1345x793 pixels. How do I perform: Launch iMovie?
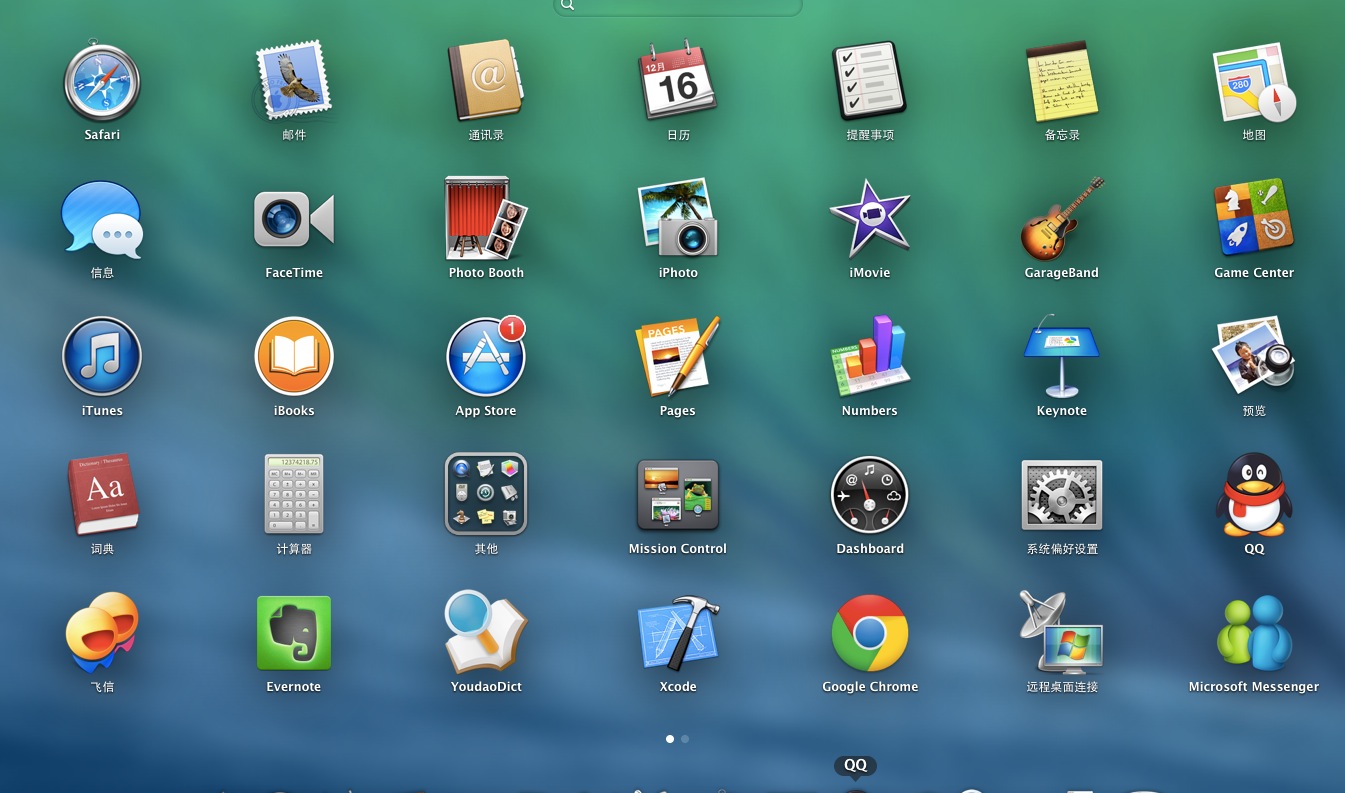869,219
